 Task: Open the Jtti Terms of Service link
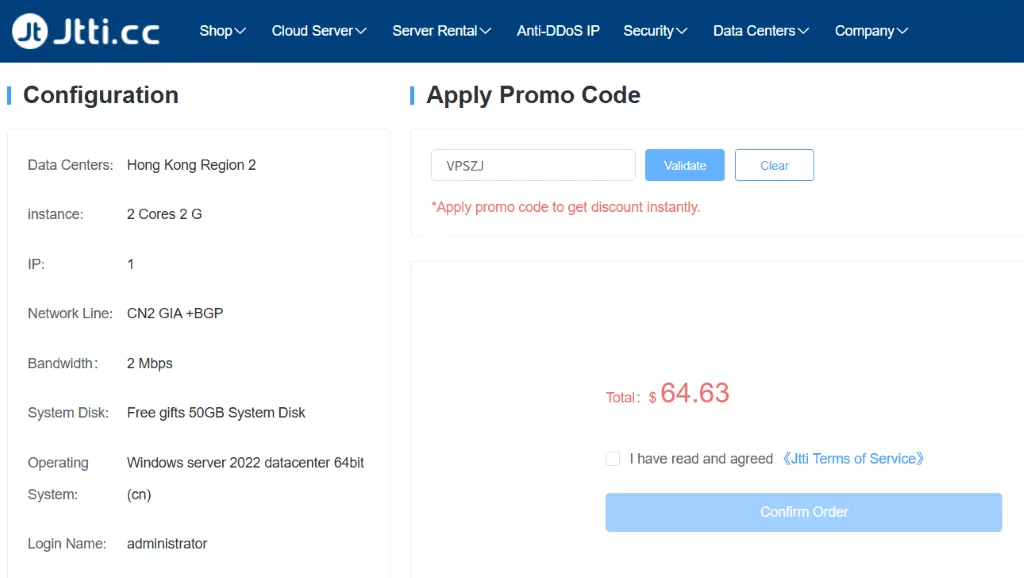[x=853, y=459]
